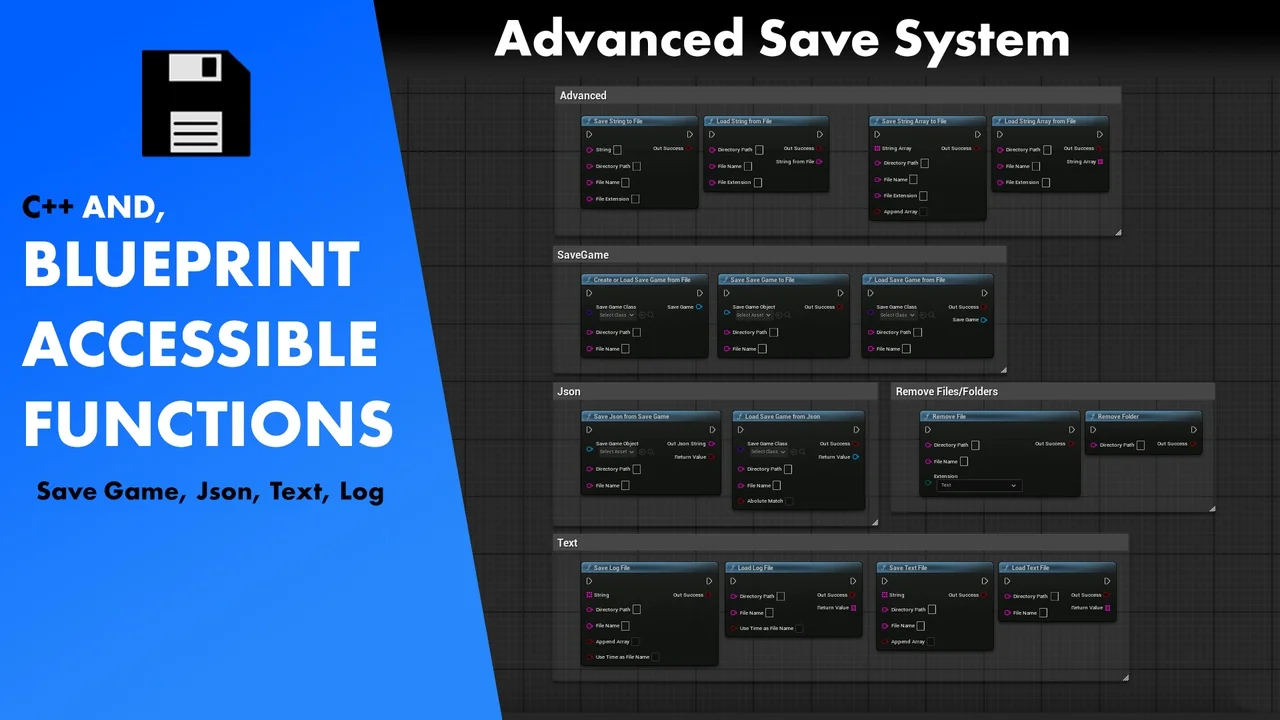Click String from File output pin
This screenshot has height=720, width=1280.
pyautogui.click(x=819, y=161)
